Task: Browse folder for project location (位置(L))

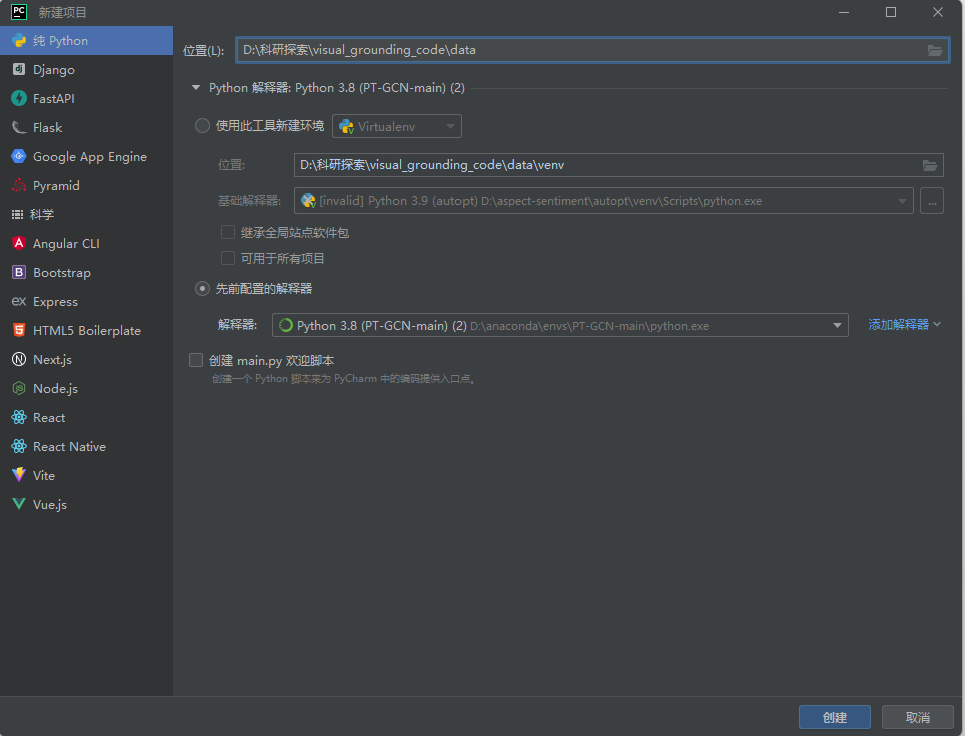Action: [935, 50]
